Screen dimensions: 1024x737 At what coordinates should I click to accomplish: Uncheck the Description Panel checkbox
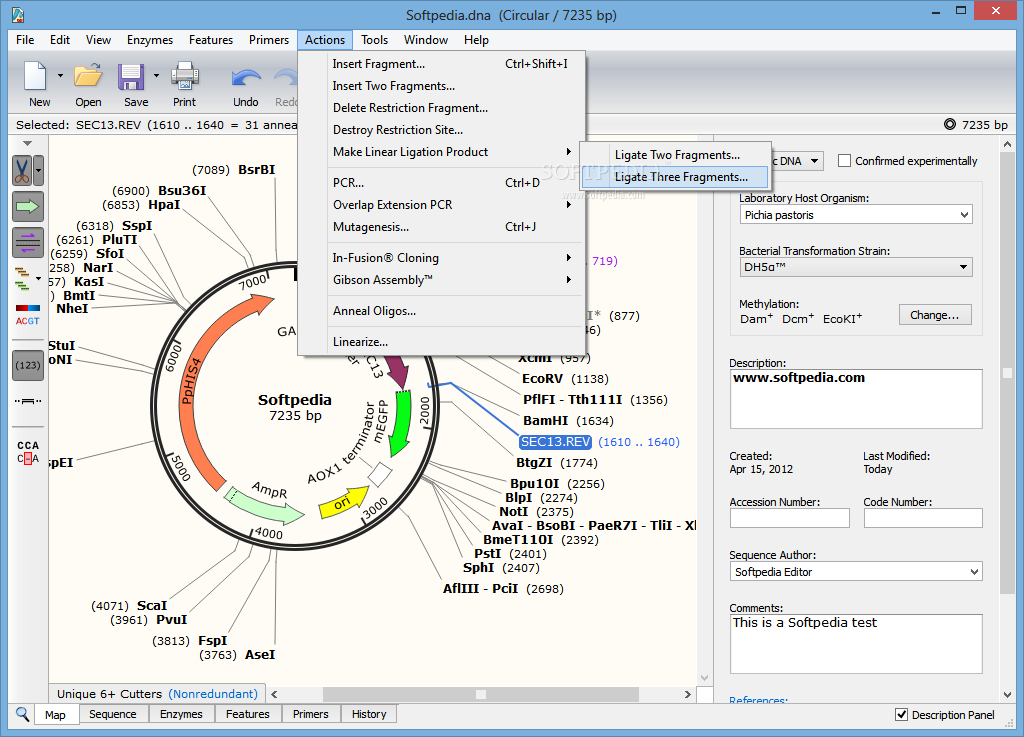[901, 714]
